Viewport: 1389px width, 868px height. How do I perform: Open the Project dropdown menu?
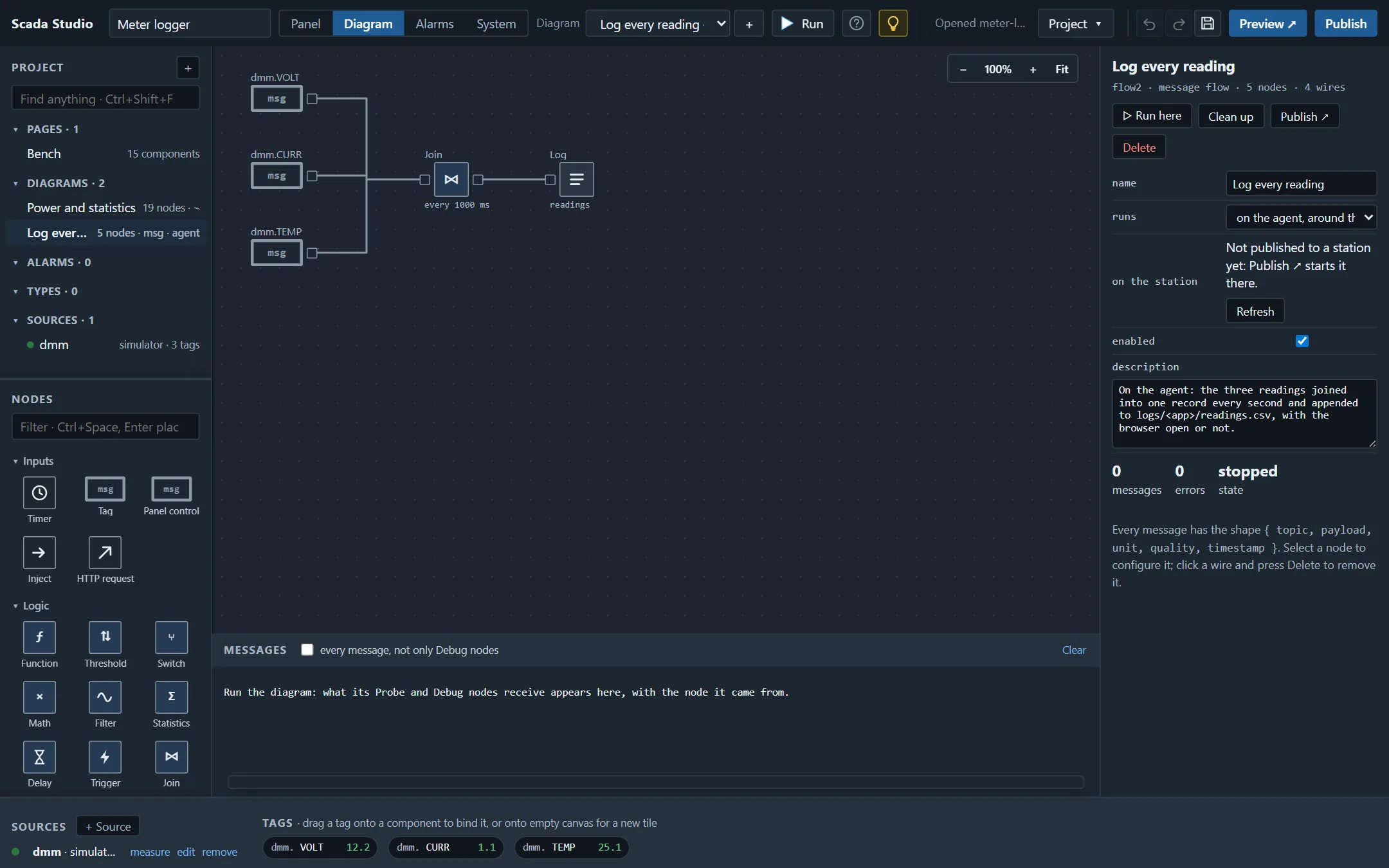(x=1075, y=24)
